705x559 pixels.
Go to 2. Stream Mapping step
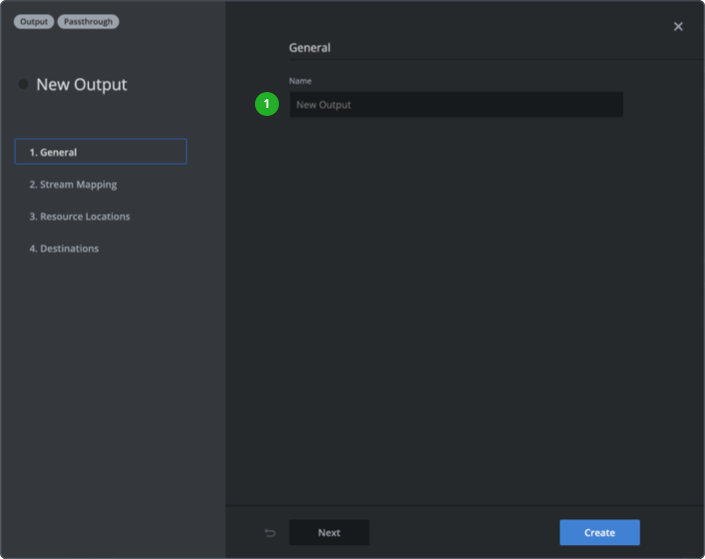(73, 184)
